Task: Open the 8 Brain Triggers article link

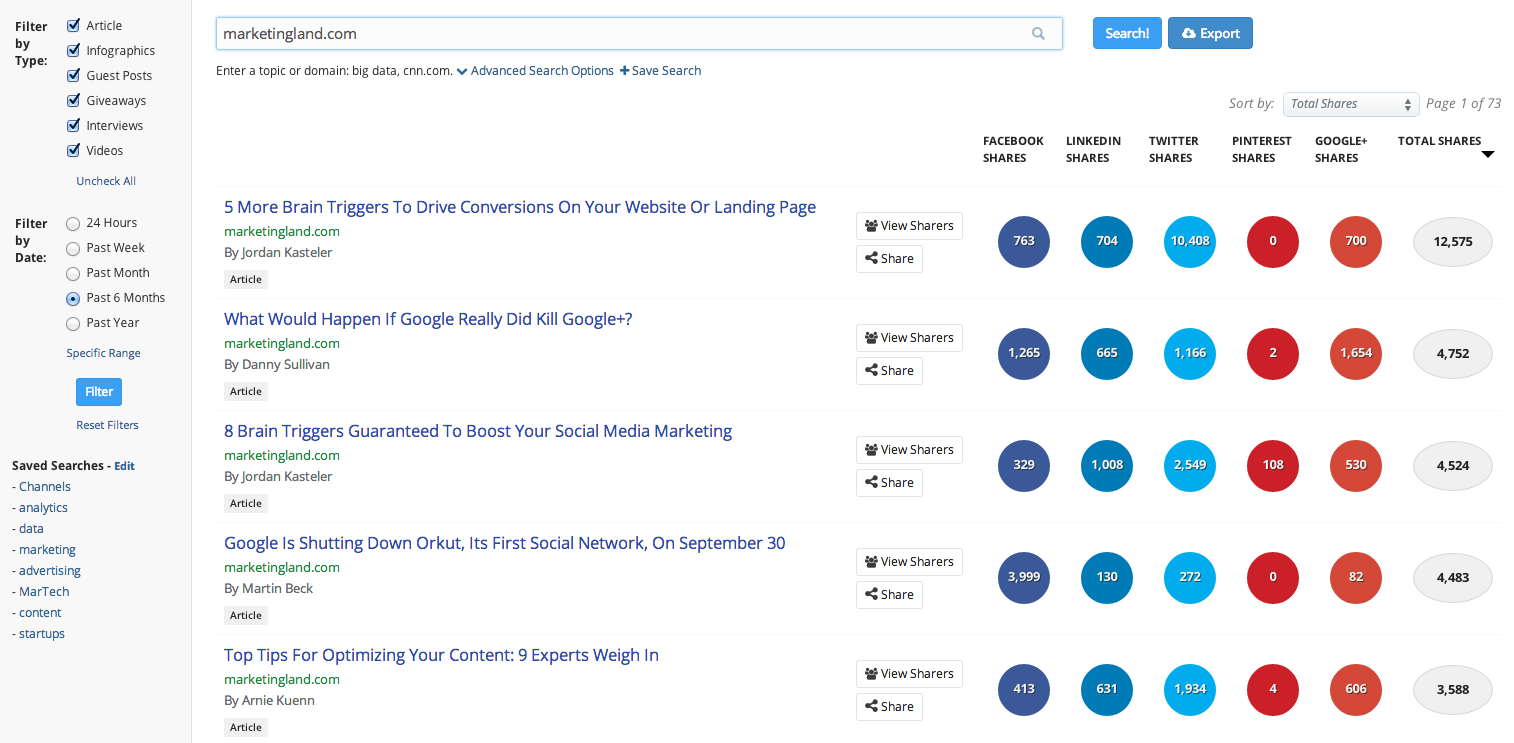Action: coord(478,431)
